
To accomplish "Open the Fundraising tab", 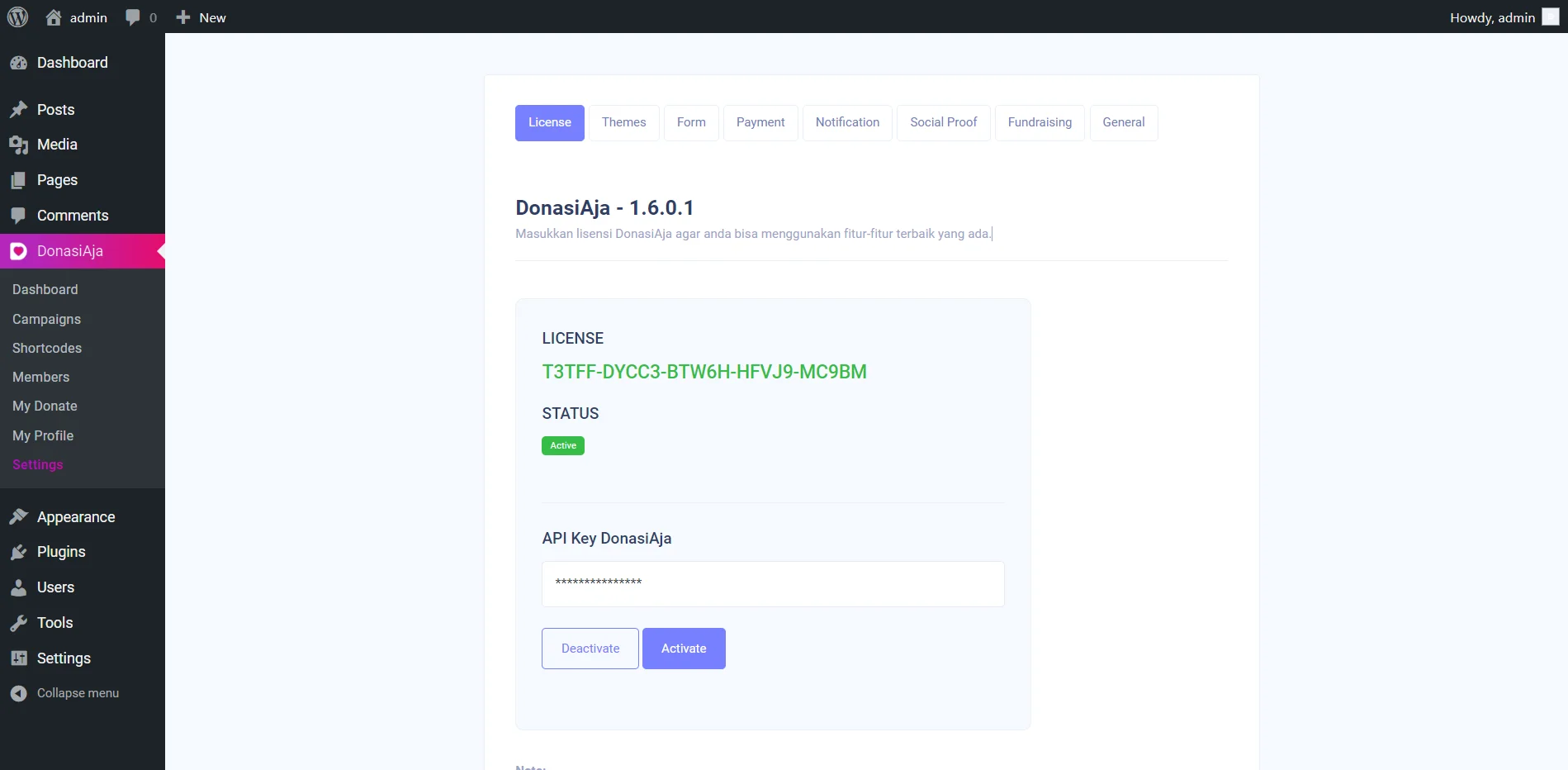I will 1040,122.
